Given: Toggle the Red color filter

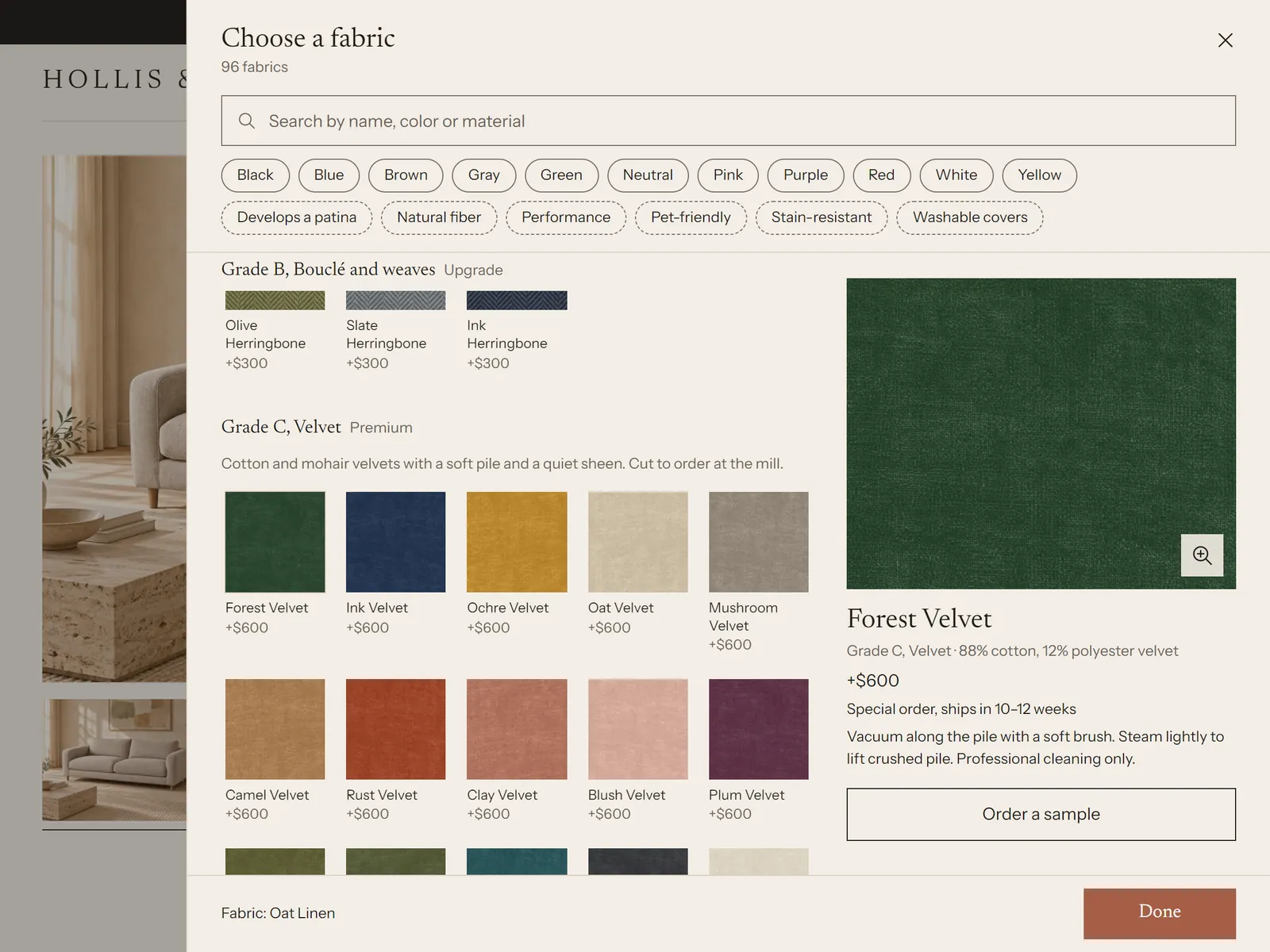Looking at the screenshot, I should tap(881, 175).
